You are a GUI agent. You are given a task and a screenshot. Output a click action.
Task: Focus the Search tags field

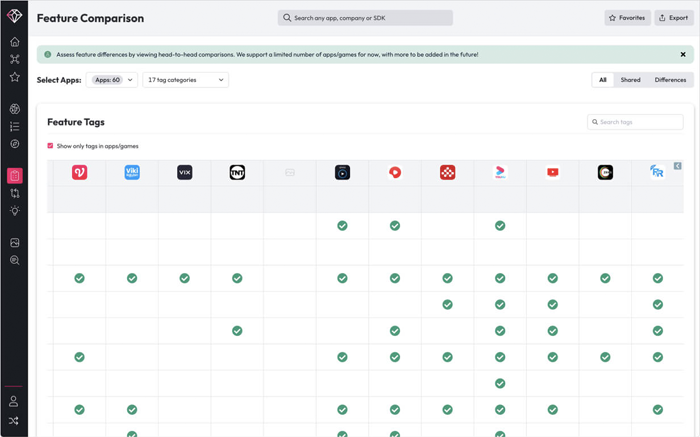[635, 122]
